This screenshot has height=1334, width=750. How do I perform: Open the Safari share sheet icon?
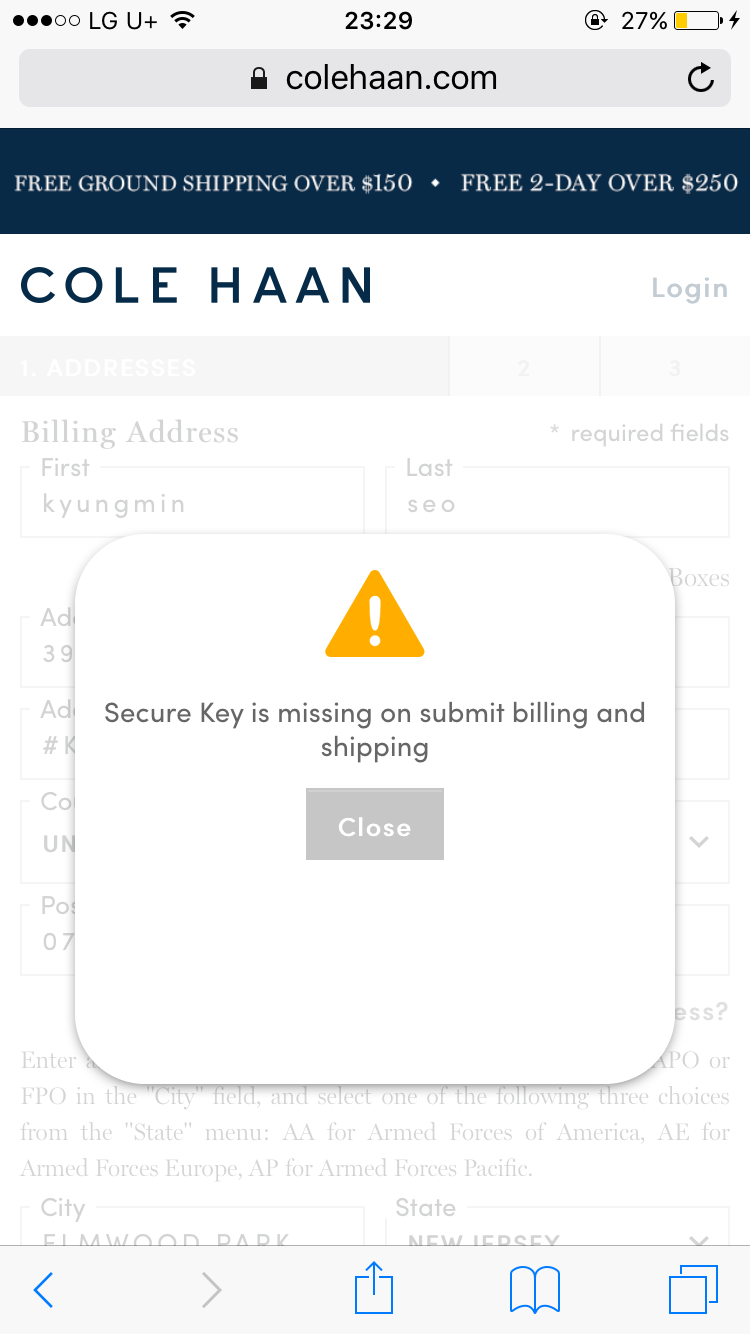click(375, 1288)
